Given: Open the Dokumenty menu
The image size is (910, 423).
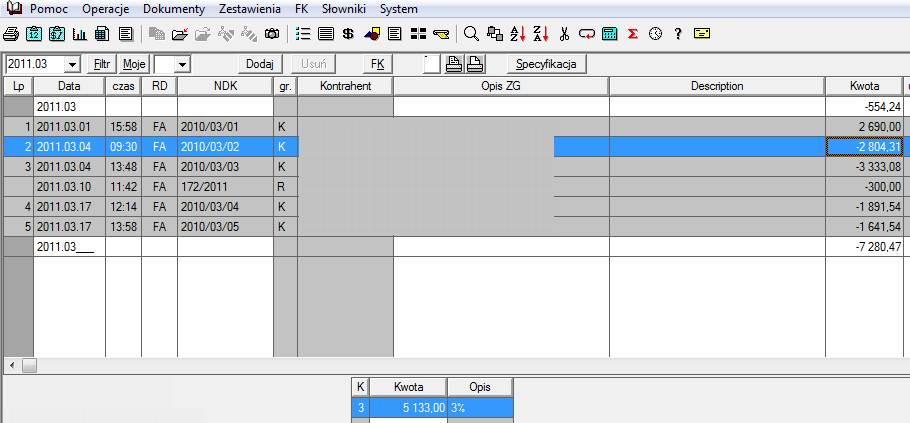Looking at the screenshot, I should pyautogui.click(x=174, y=8).
